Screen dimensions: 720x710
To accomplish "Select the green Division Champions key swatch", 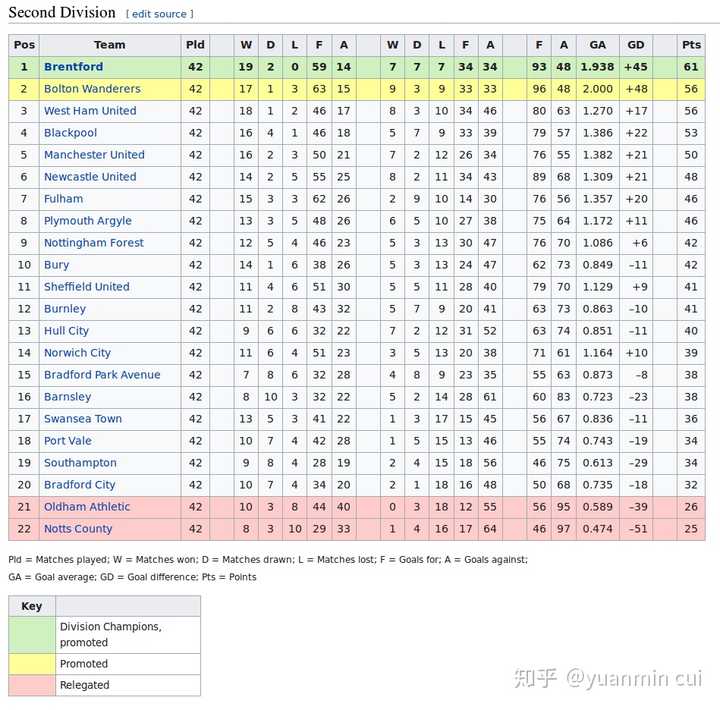I will click(32, 635).
